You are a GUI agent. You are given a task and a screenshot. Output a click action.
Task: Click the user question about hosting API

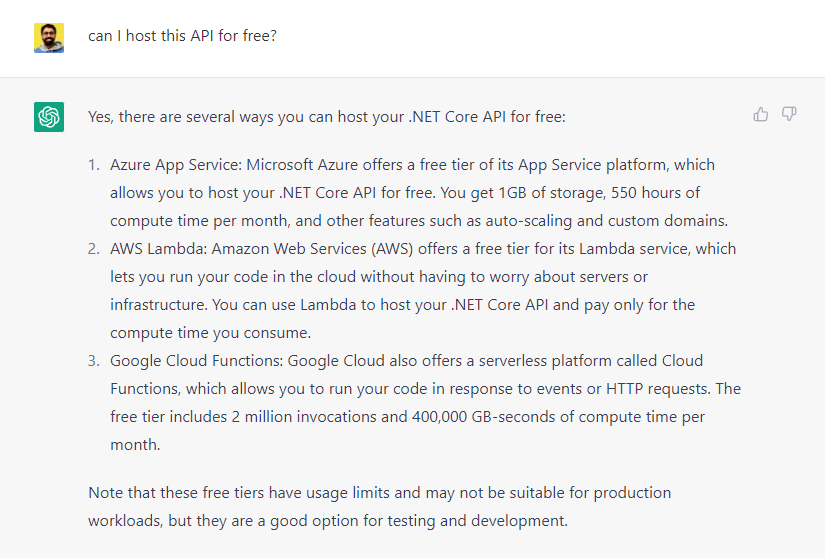[182, 36]
